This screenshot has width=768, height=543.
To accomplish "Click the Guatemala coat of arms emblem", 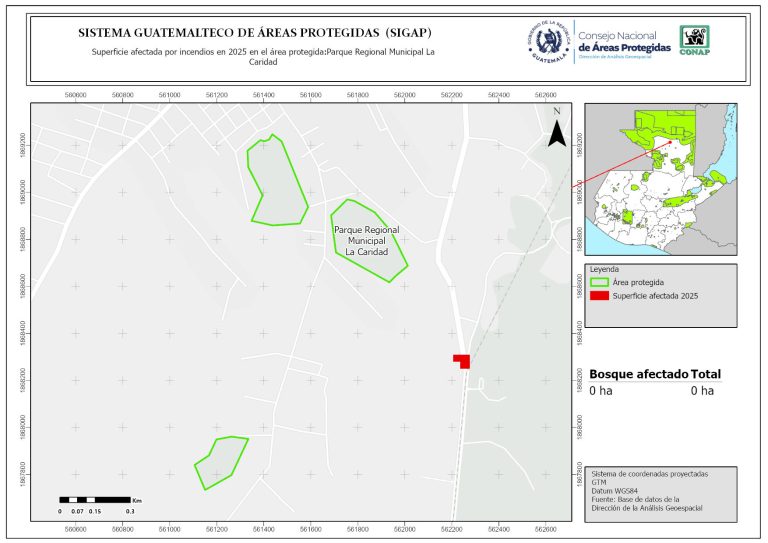I will click(547, 42).
